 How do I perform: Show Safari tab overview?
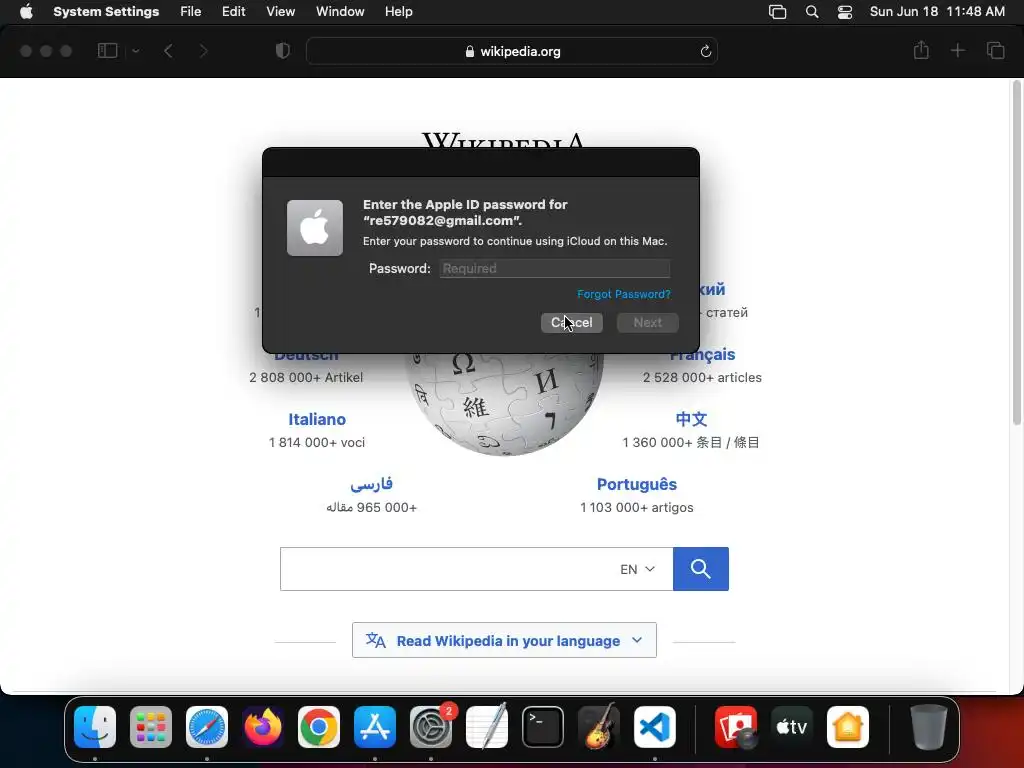point(995,50)
